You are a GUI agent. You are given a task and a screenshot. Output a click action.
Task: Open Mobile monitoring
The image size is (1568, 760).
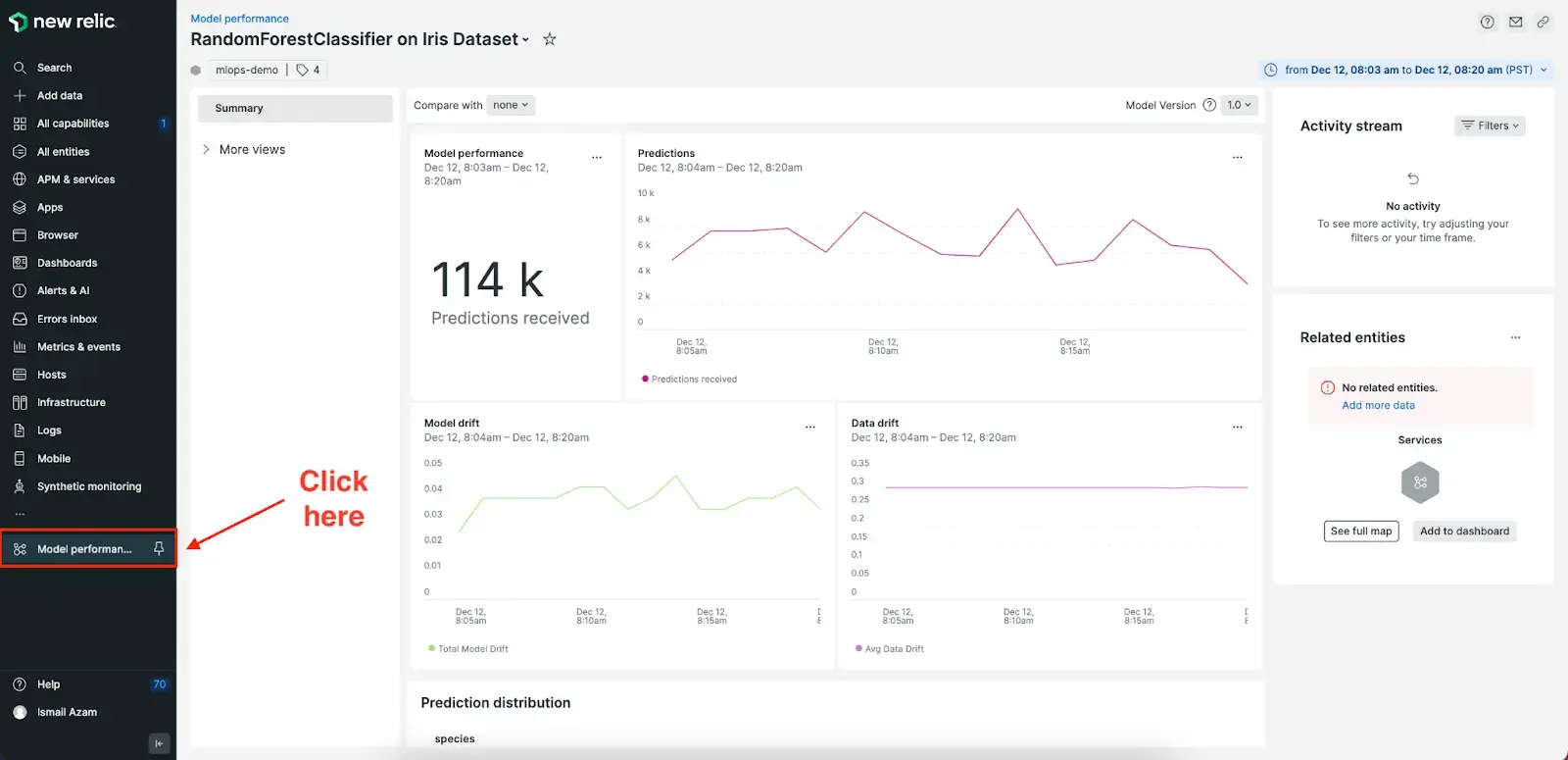[x=54, y=459]
